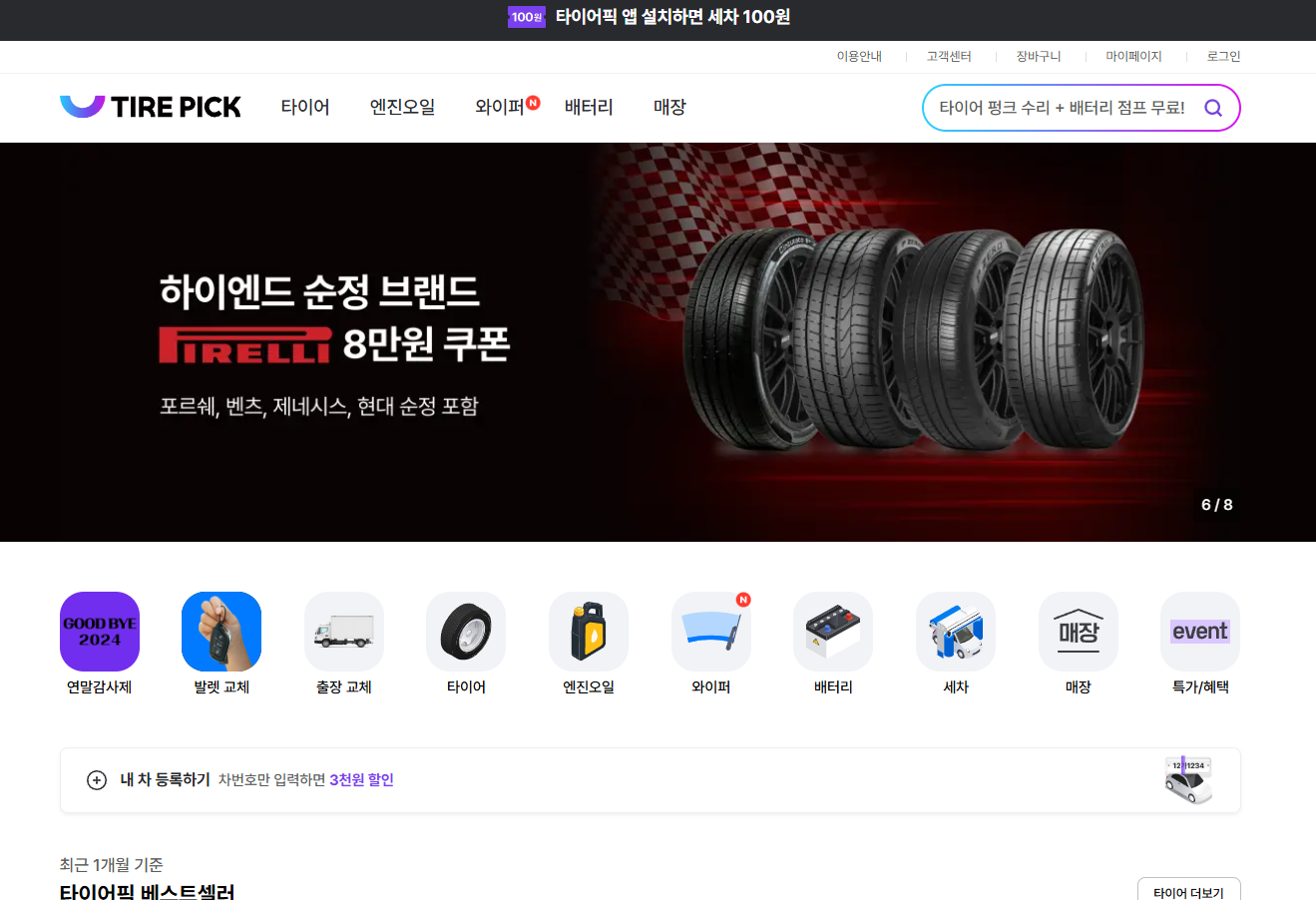Click 포르쉐, 벤츠, 제네시스, 현대 순정 포함 text
This screenshot has width=1316, height=900.
[319, 406]
